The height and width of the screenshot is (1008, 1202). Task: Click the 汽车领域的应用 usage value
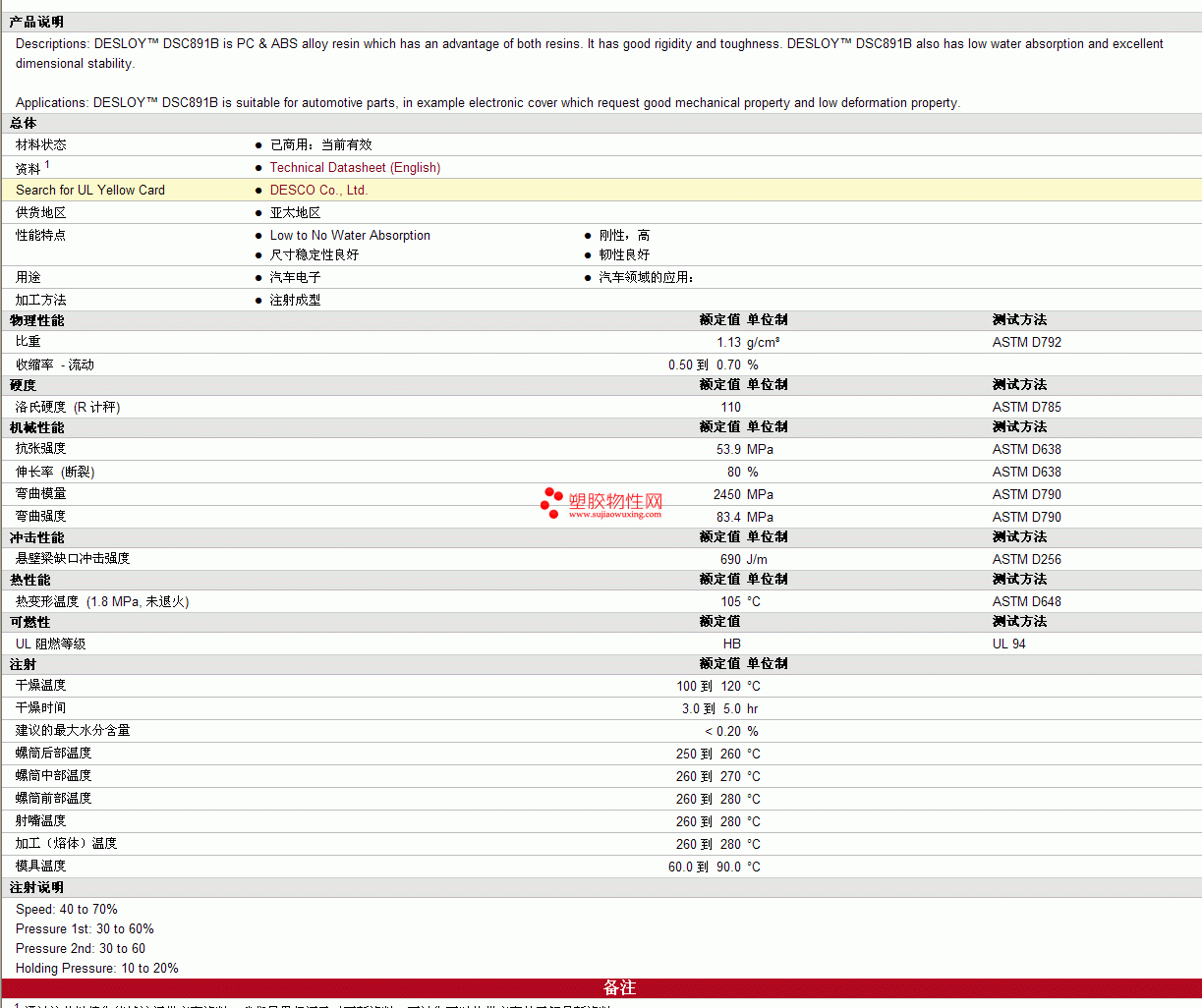click(x=646, y=278)
